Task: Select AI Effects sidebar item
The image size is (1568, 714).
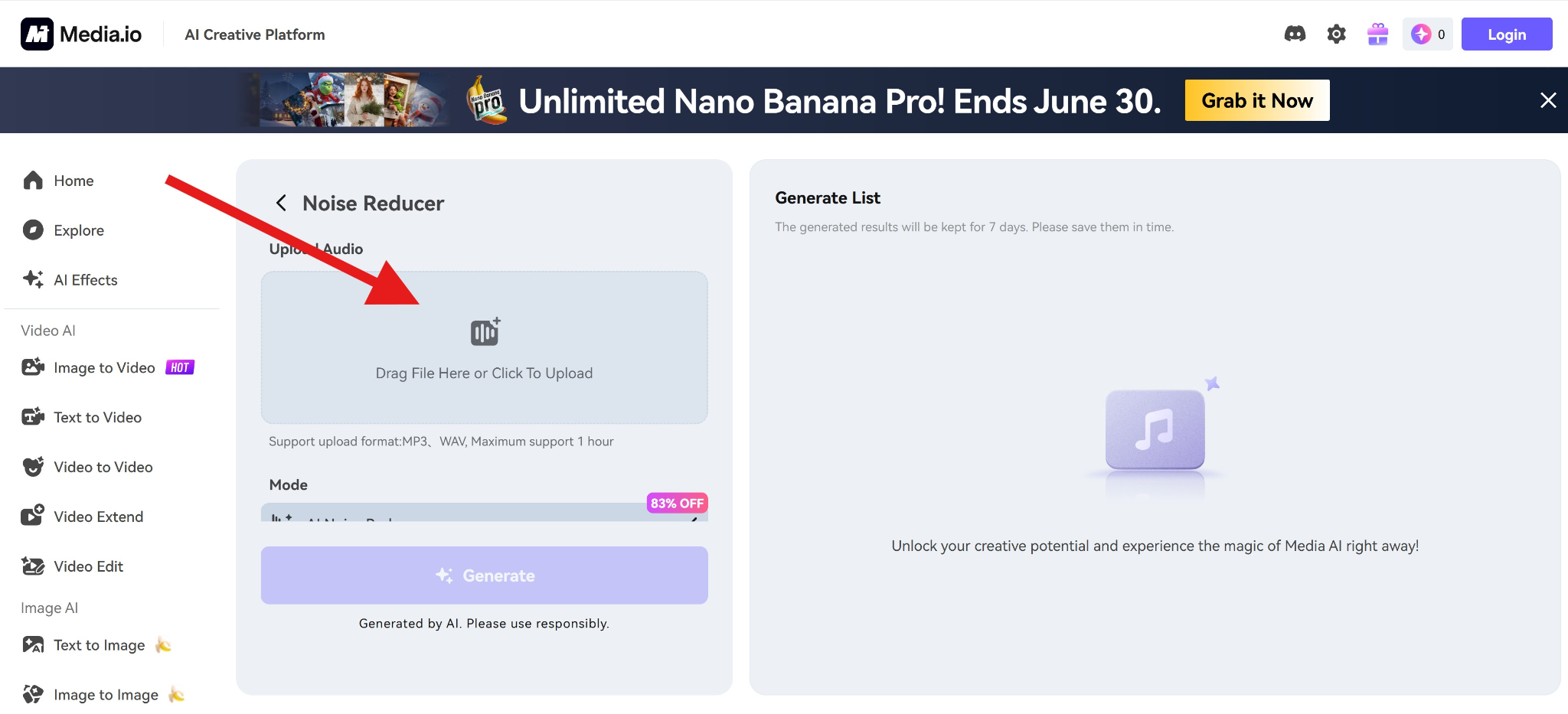Action: pos(85,280)
